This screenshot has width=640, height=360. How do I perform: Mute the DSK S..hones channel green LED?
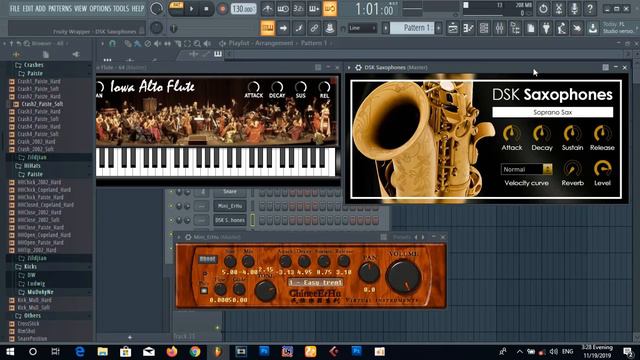[x=171, y=220]
